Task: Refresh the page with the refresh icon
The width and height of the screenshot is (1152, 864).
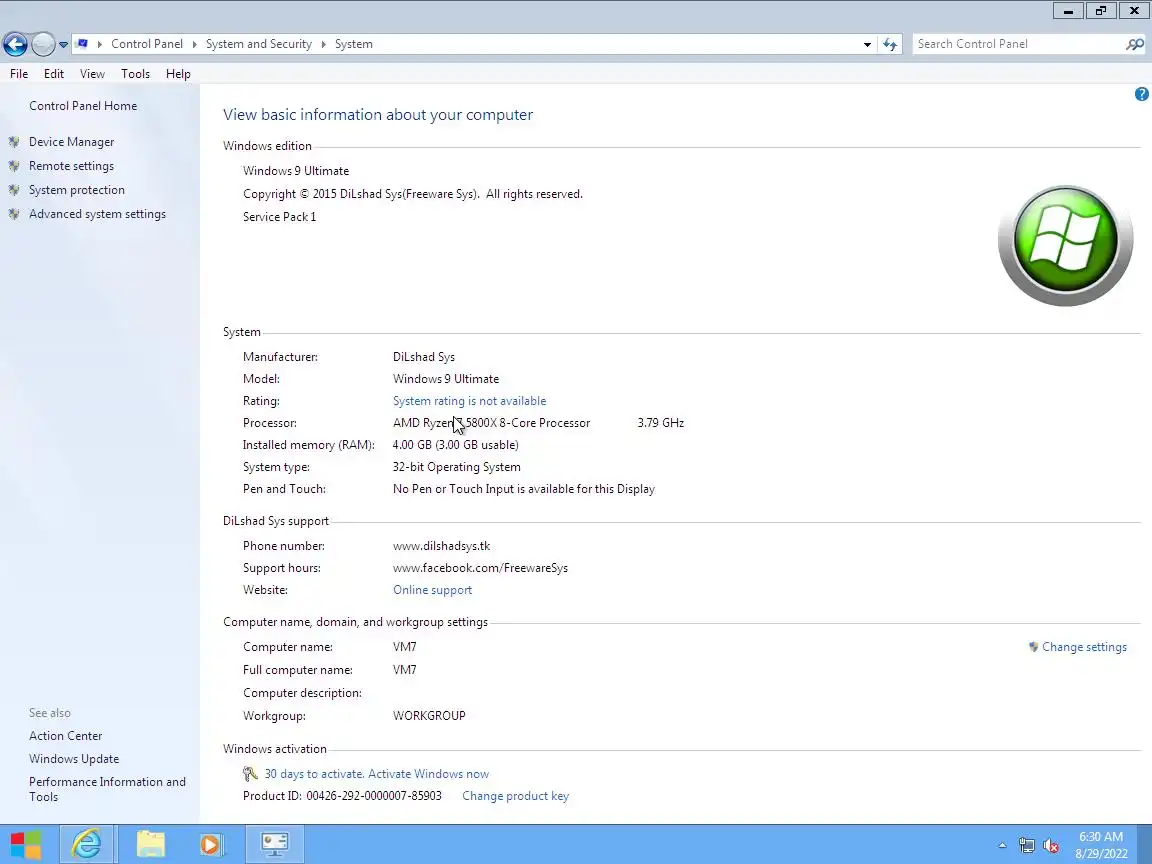Action: pos(890,44)
